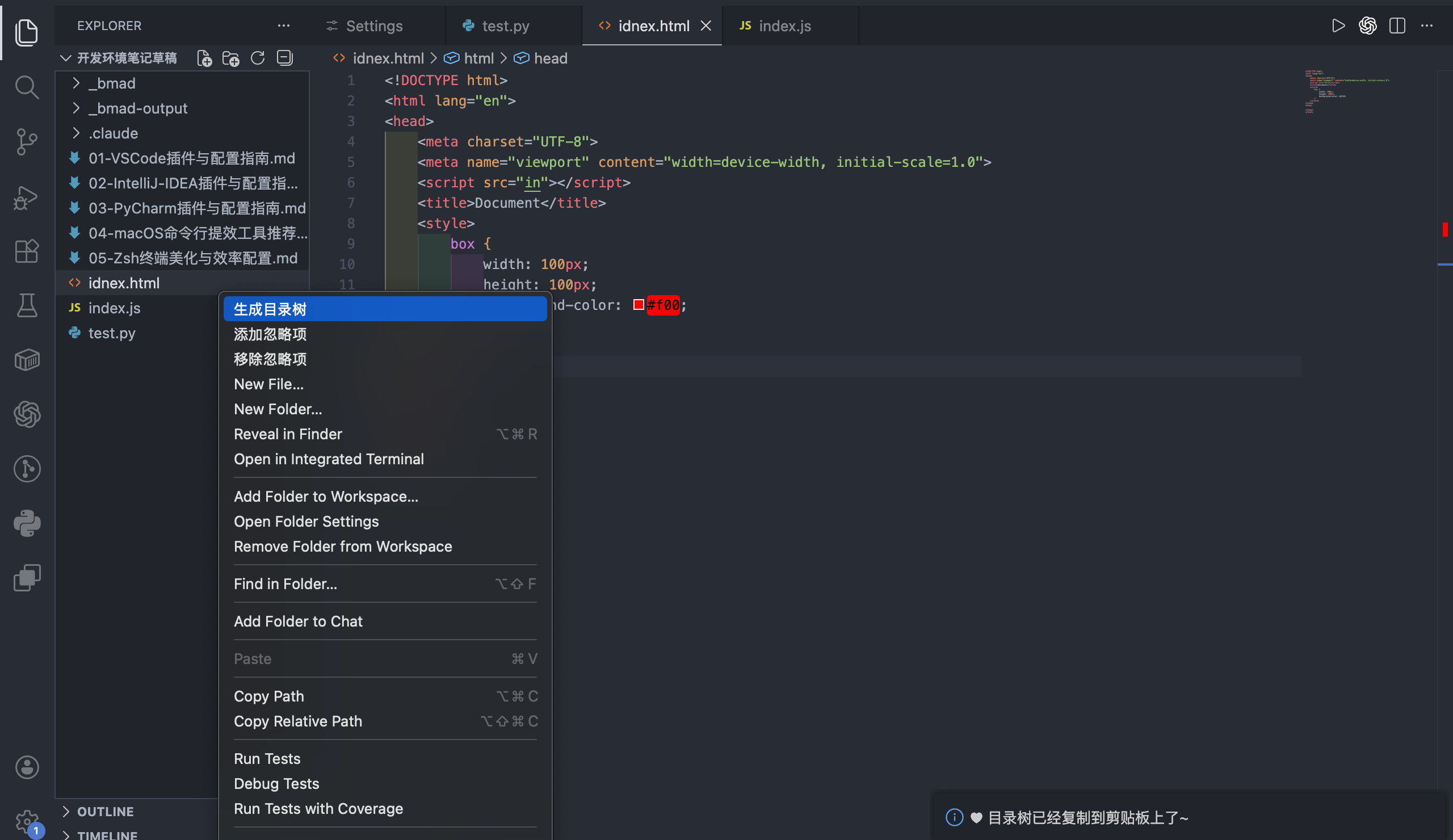Viewport: 1453px width, 840px height.
Task: Open index.js in the file explorer
Action: pyautogui.click(x=114, y=308)
